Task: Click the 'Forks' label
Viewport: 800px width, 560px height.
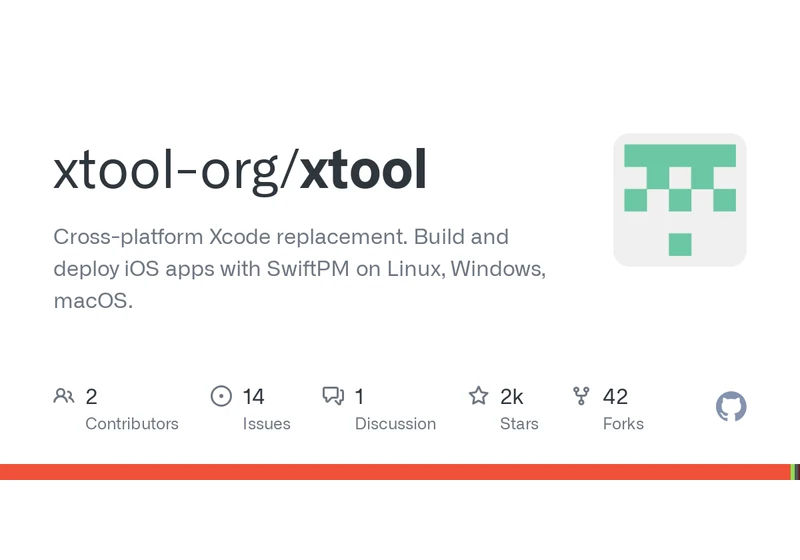Action: (x=623, y=424)
